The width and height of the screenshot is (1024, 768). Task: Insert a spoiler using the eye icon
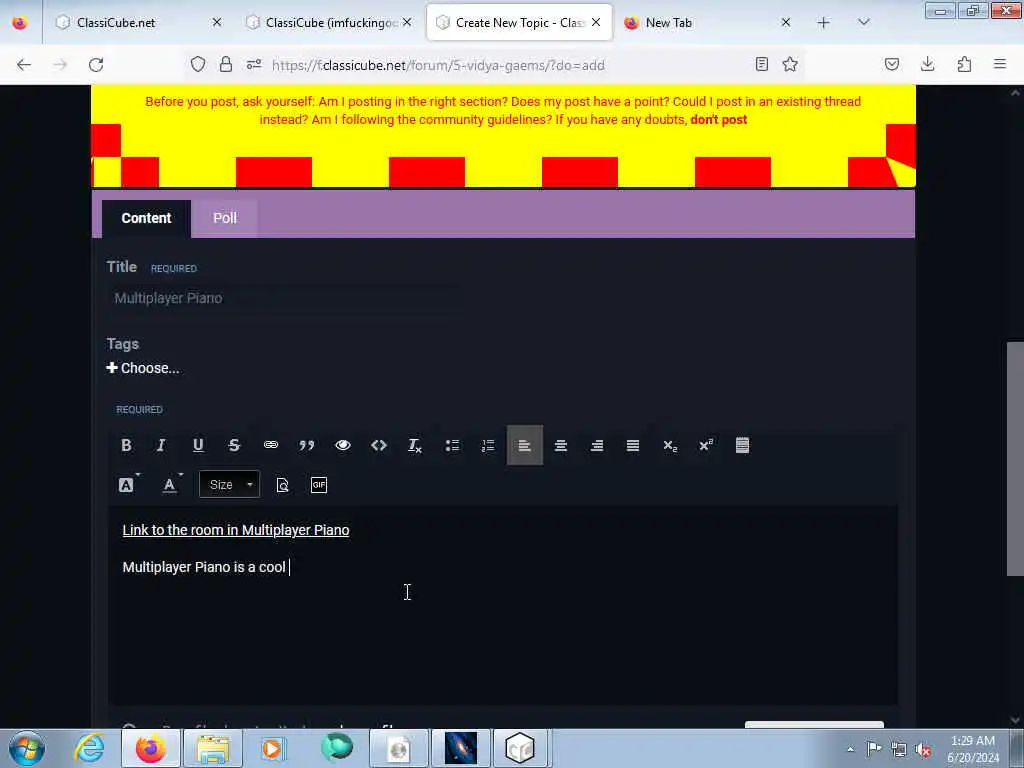(x=343, y=445)
